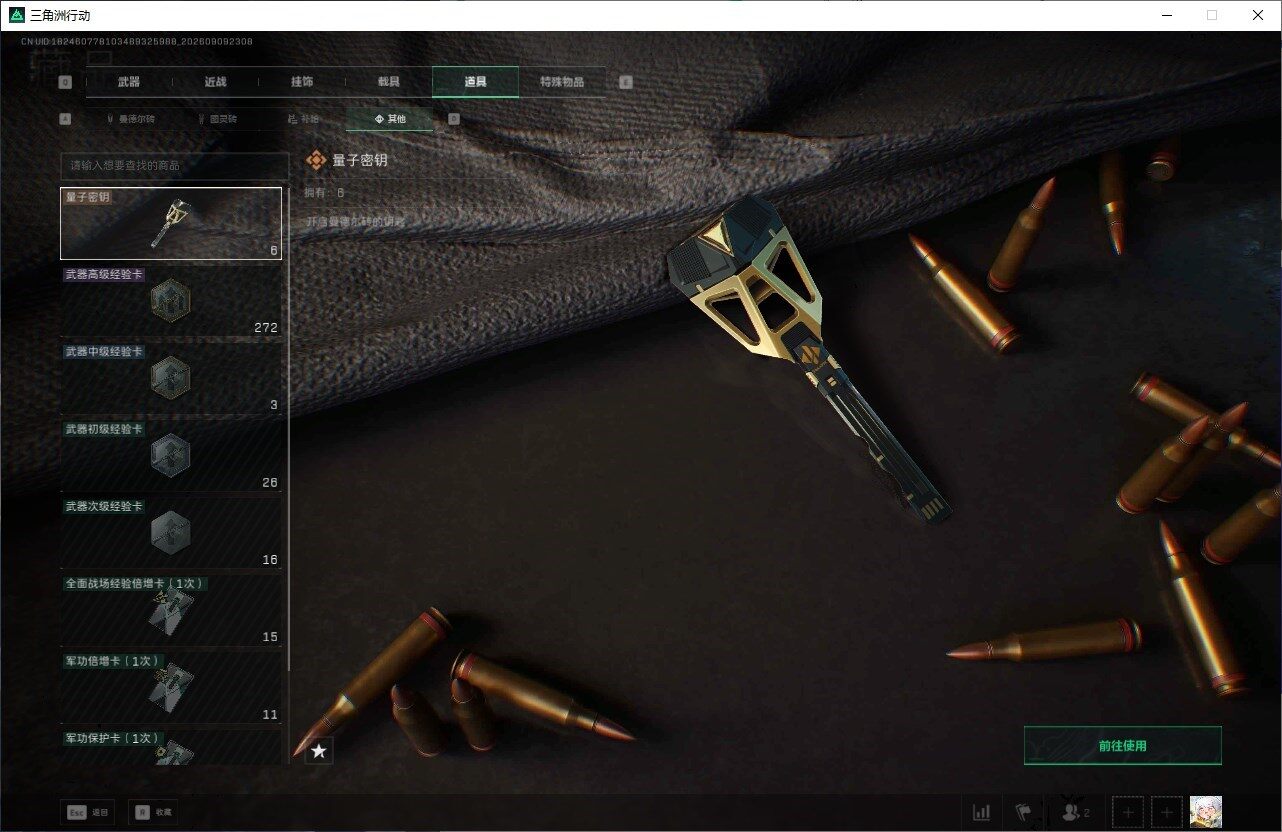Pick the 武器初级经验卡 item
1282x832 pixels.
click(171, 456)
